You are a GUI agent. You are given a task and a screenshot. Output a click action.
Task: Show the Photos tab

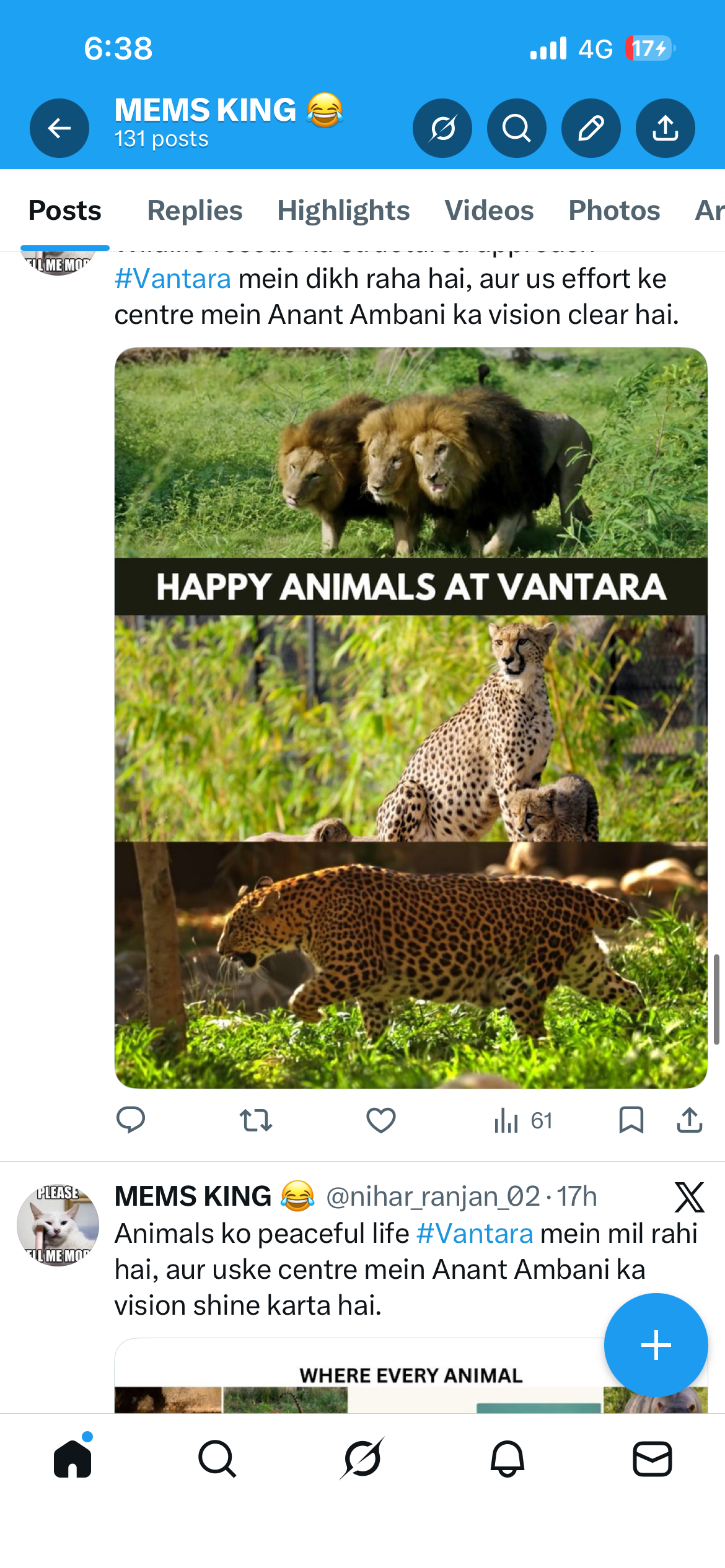614,211
